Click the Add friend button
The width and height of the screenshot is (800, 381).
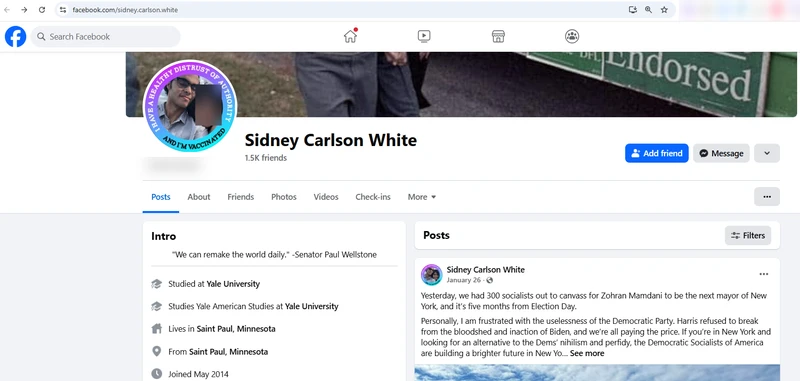[657, 153]
